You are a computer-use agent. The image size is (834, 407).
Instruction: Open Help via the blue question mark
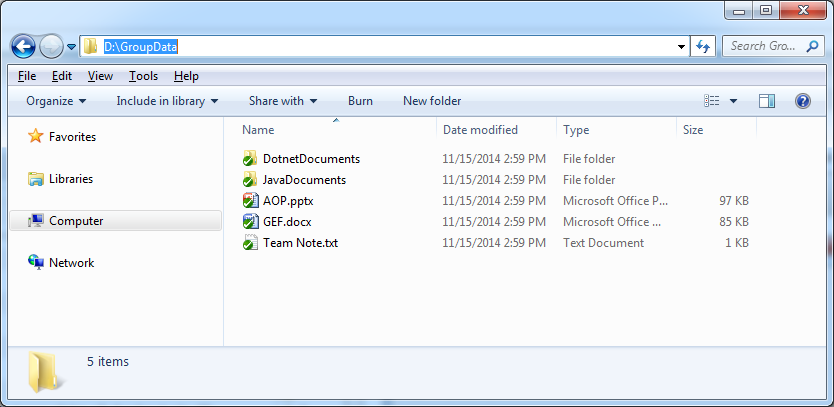803,101
